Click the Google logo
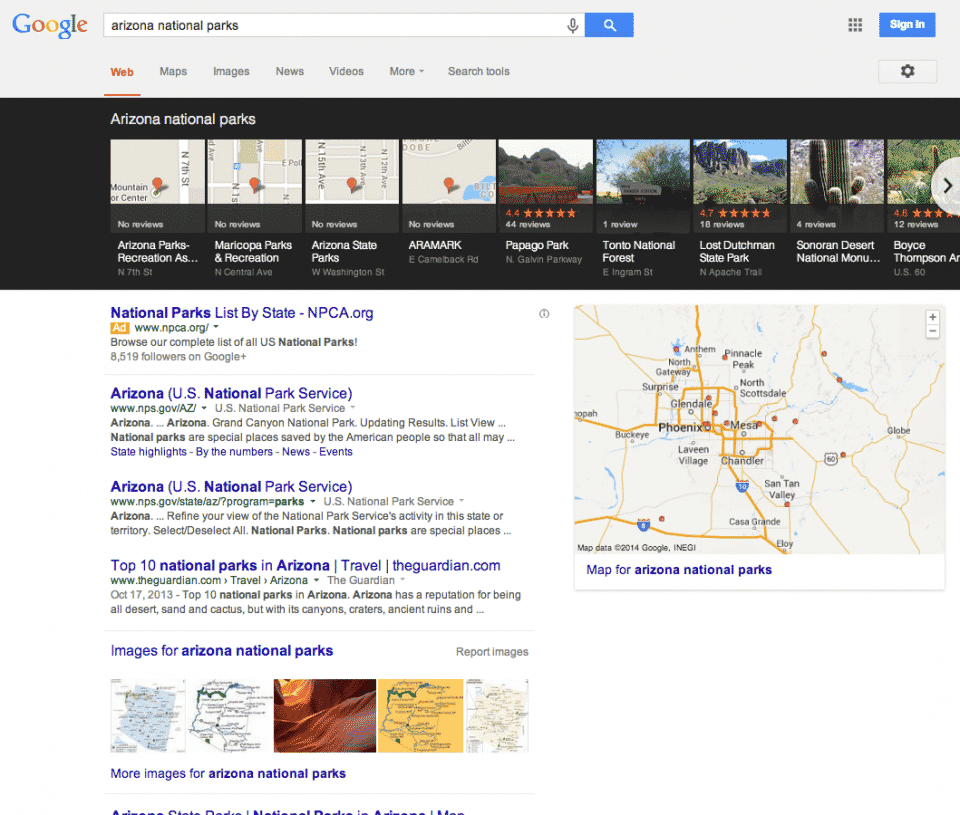Viewport: 960px width, 815px height. tap(50, 25)
